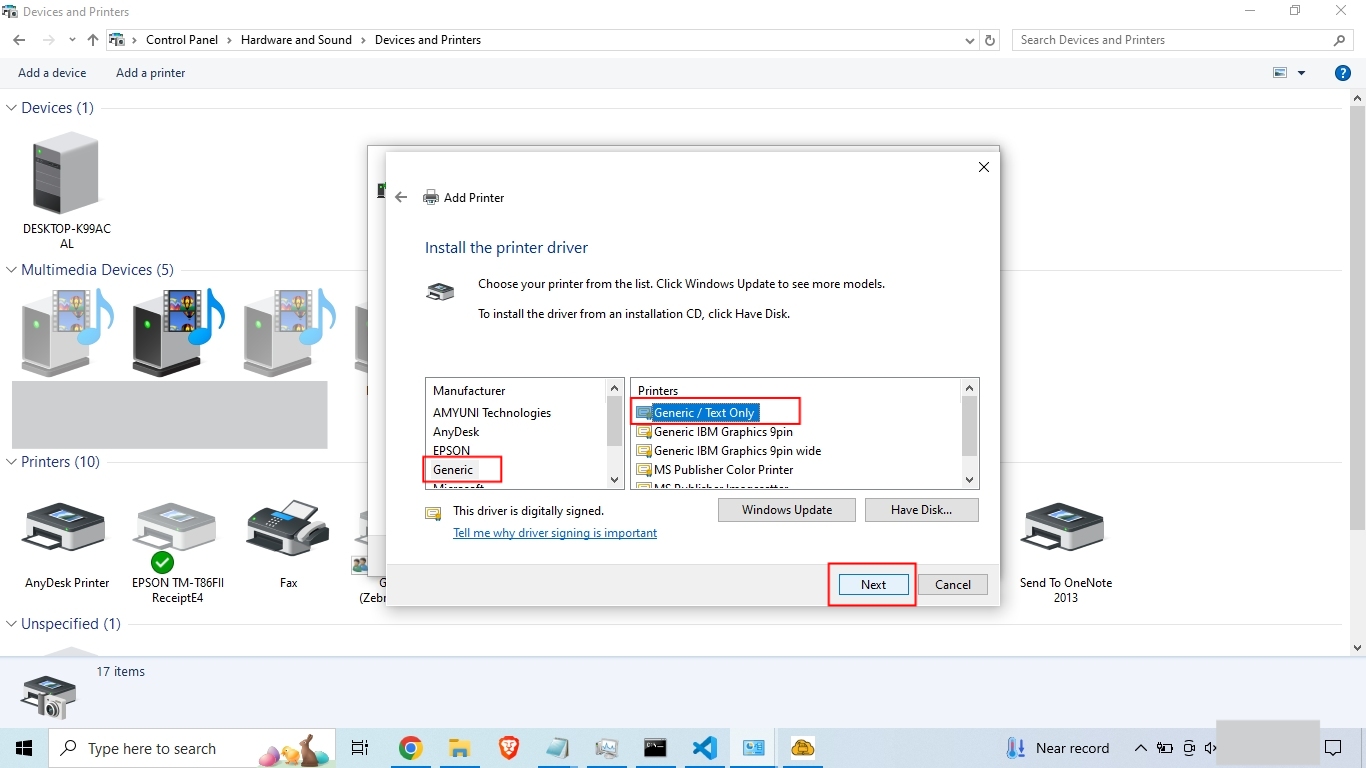Go up one level in Control Panel
This screenshot has height=768, width=1366.
(93, 40)
